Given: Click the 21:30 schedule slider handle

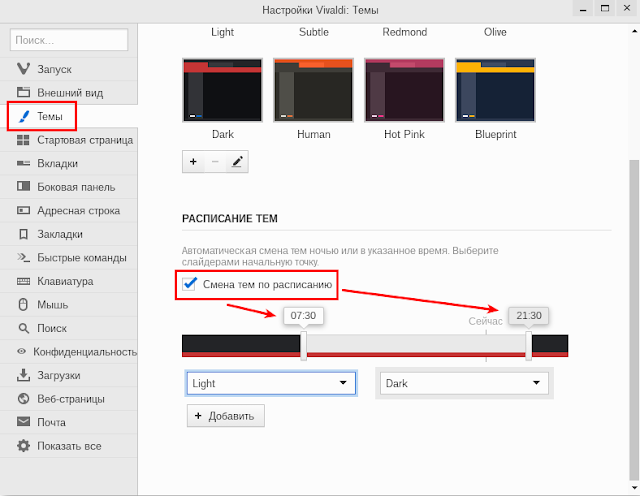Looking at the screenshot, I should [x=529, y=345].
